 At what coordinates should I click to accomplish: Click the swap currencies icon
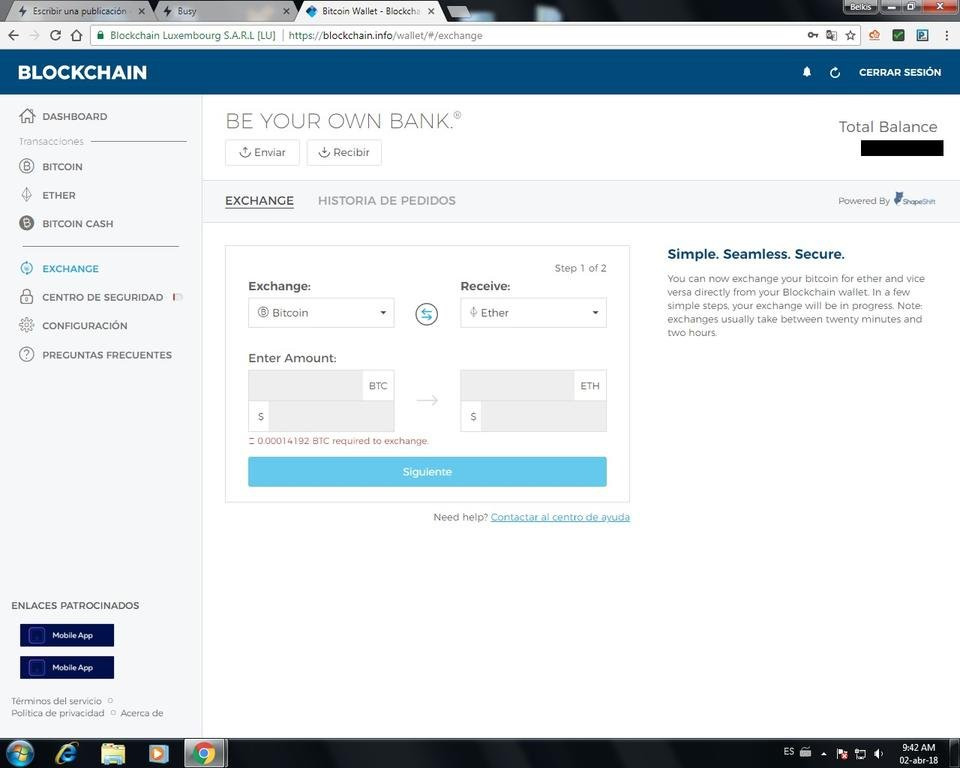pyautogui.click(x=427, y=314)
